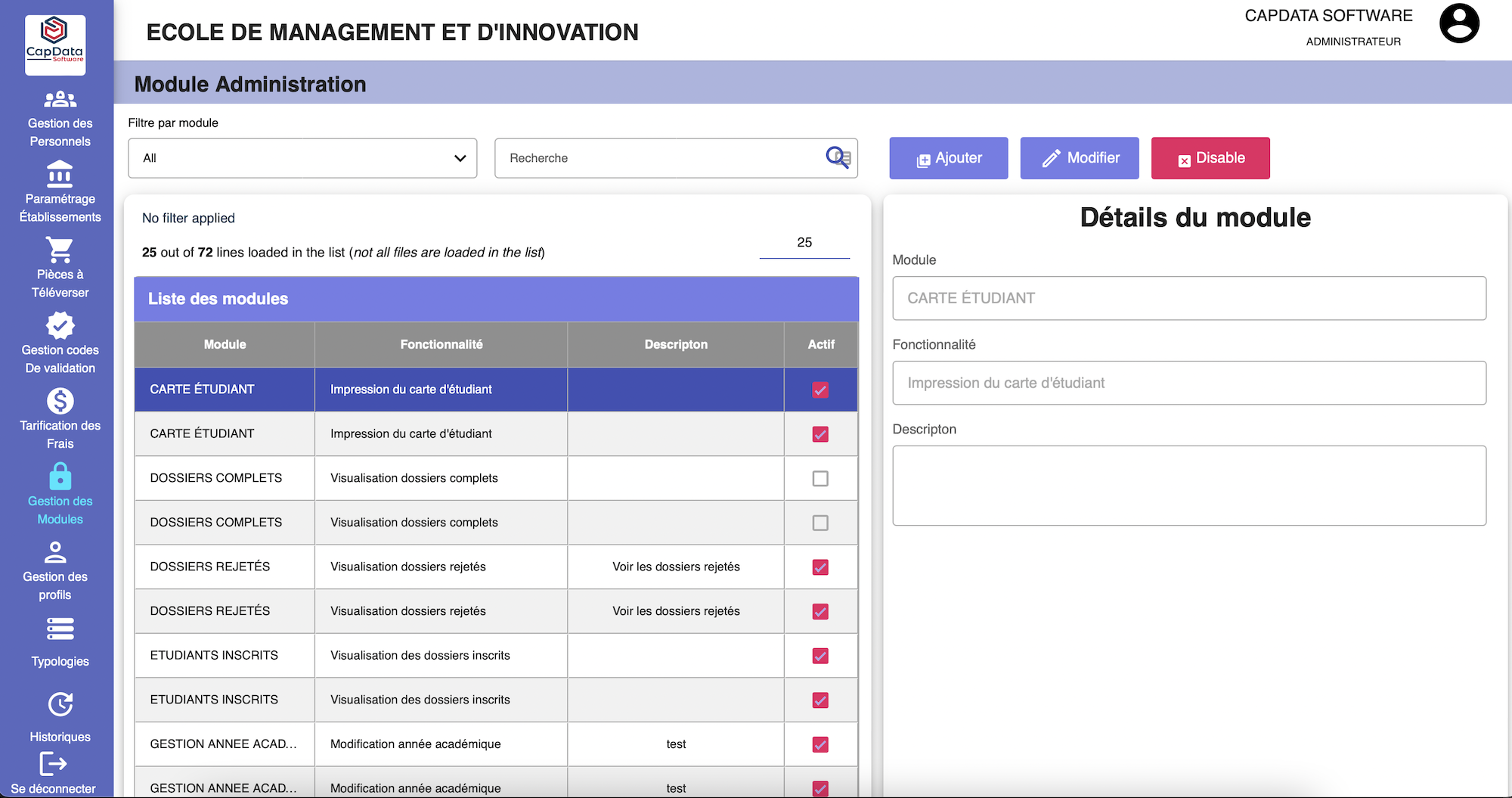Open Gestion des Personnels people icon
This screenshot has height=798, width=1512.
click(x=60, y=99)
